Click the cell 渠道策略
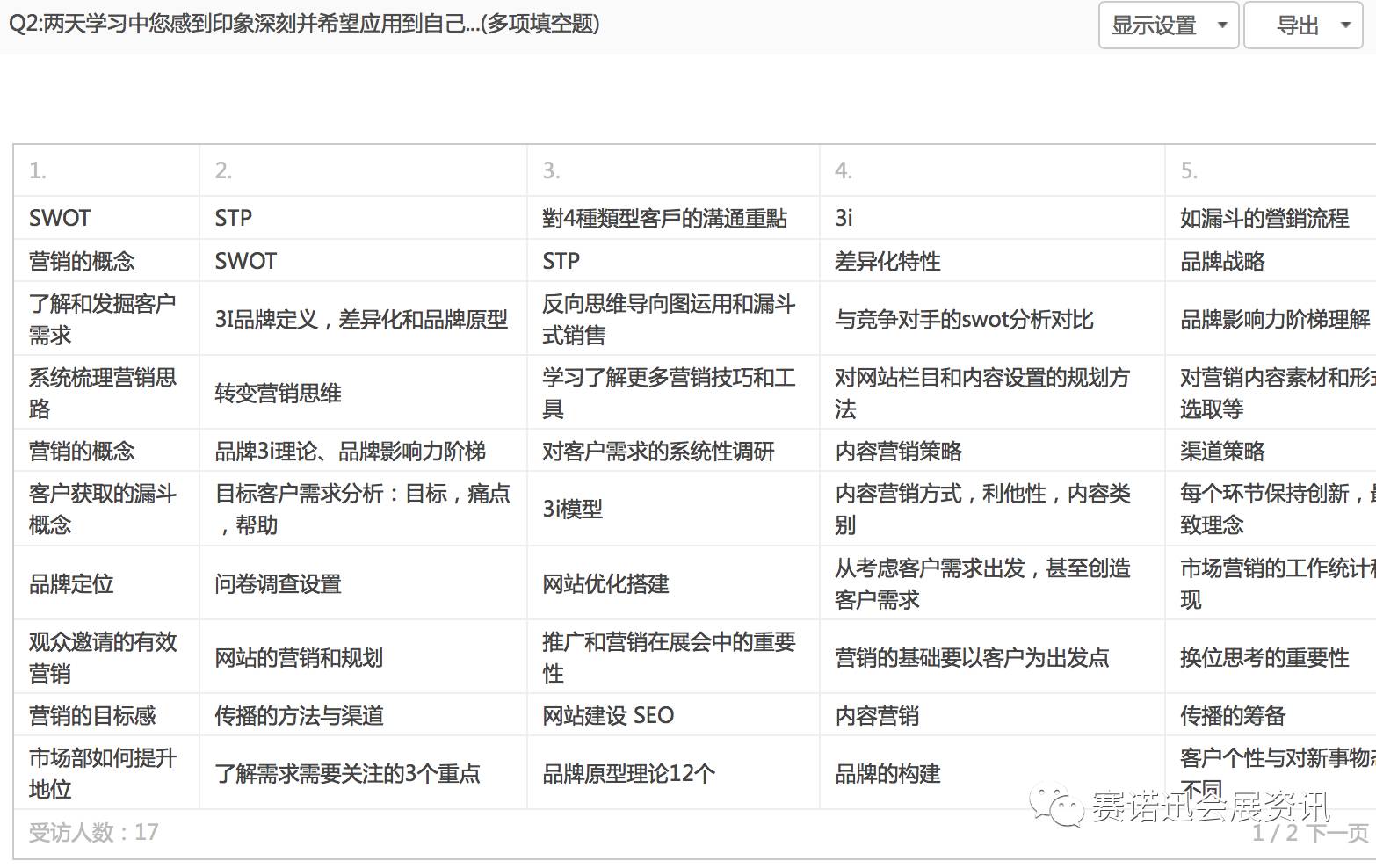 tap(1271, 451)
